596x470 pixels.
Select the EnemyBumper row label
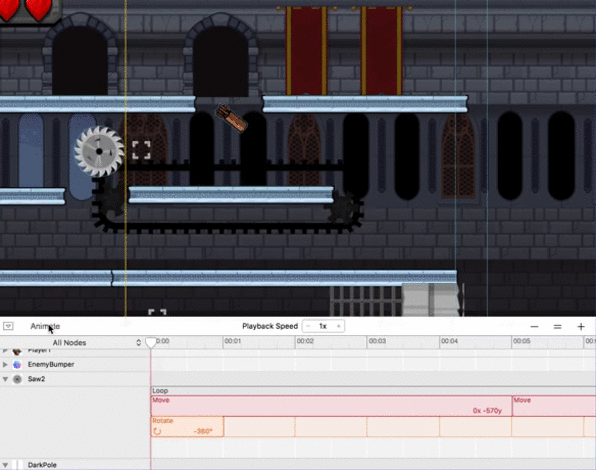click(51, 364)
